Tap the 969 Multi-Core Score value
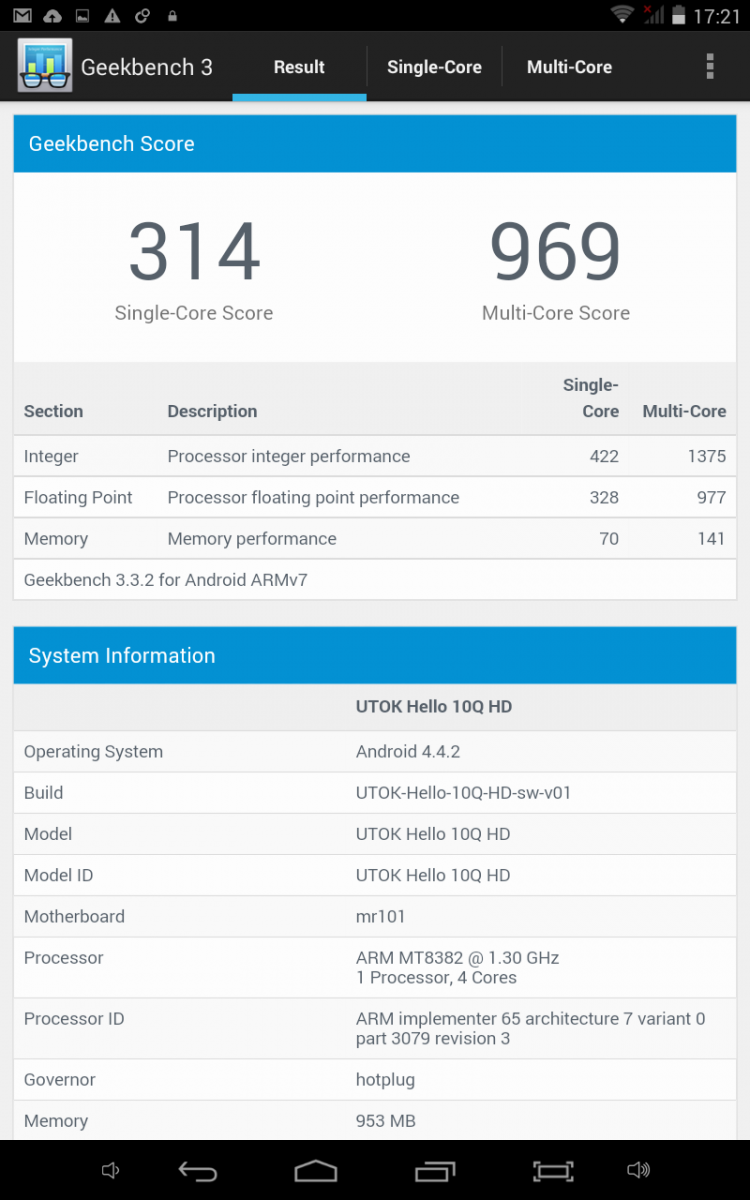 (555, 252)
